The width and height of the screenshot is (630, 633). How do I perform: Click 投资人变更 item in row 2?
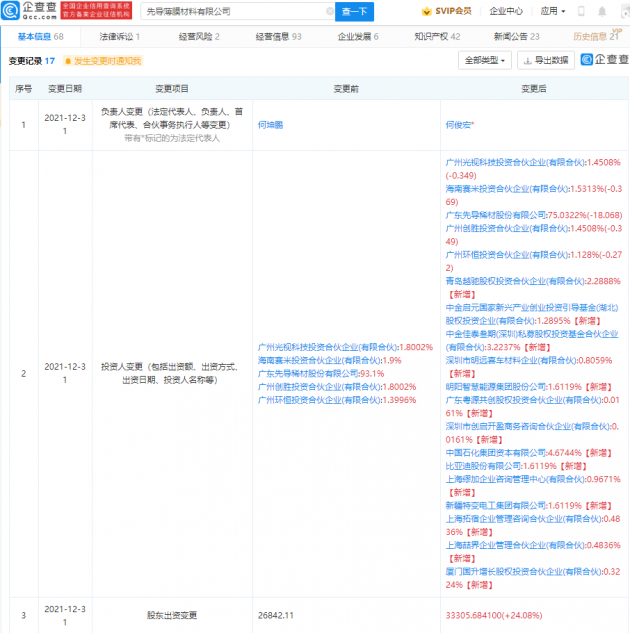(170, 373)
